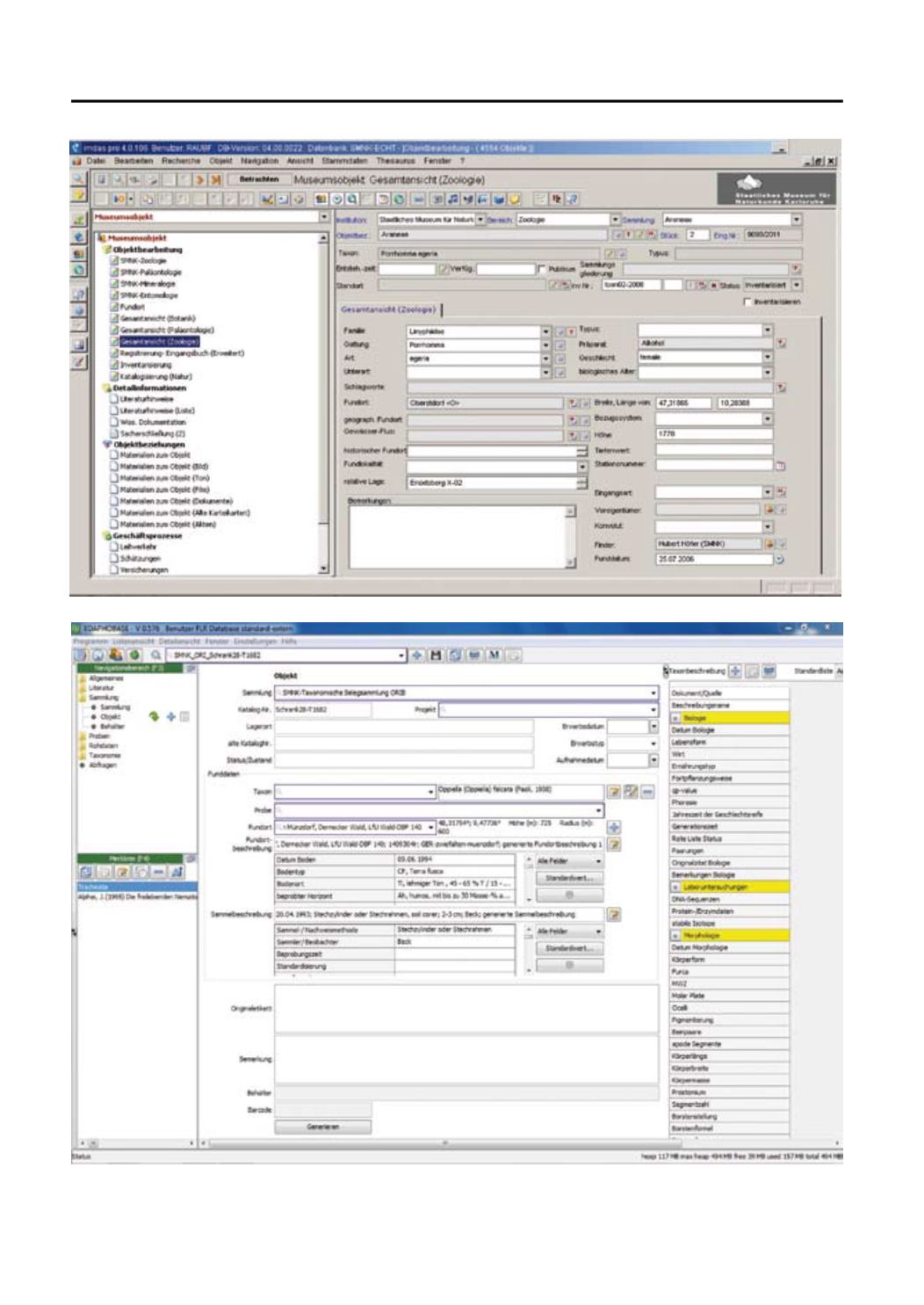Expand the yellow Morphologie section
This screenshot has height=1305, width=924.
(x=675, y=936)
